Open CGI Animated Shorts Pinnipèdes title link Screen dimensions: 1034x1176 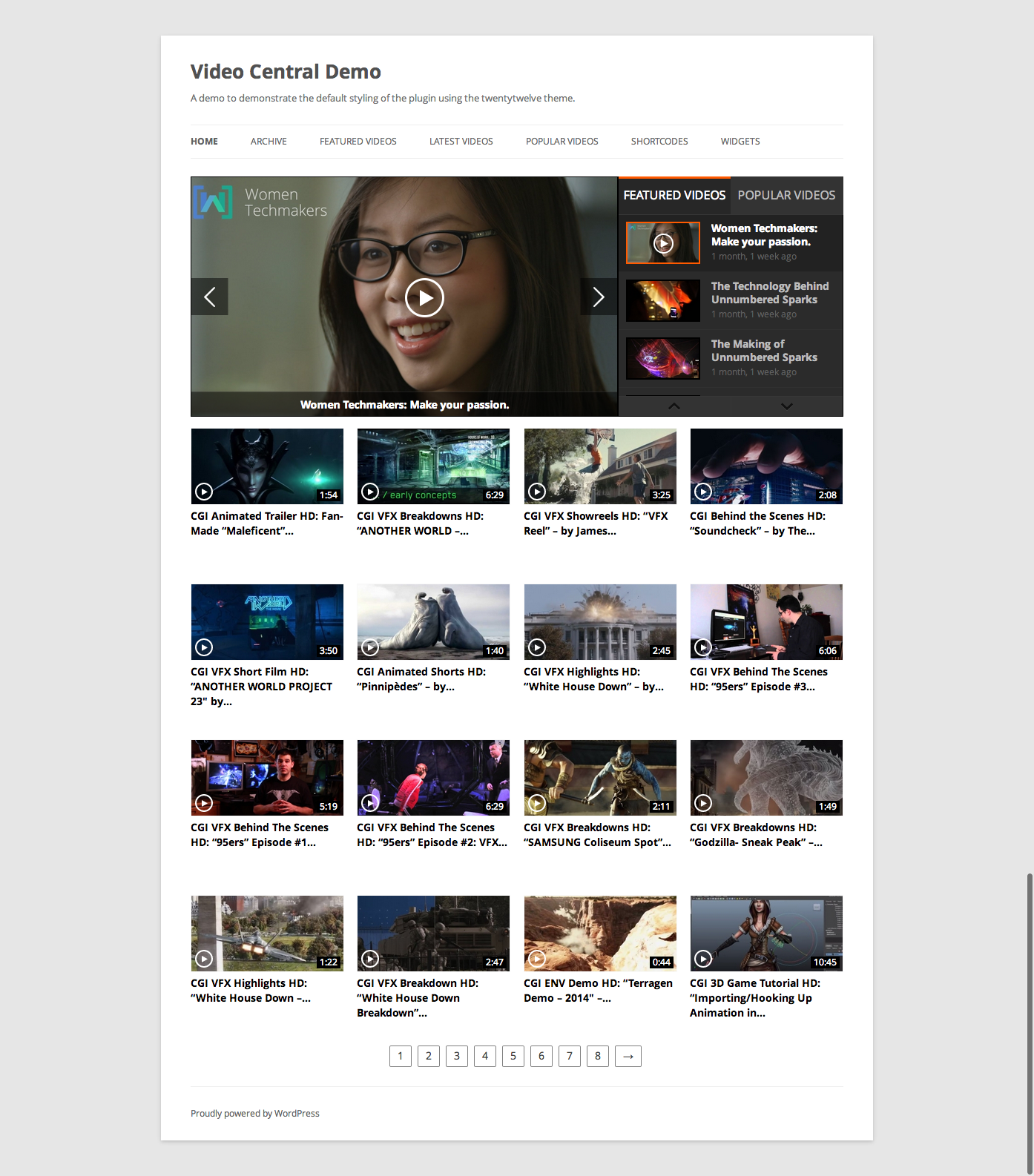tap(421, 679)
